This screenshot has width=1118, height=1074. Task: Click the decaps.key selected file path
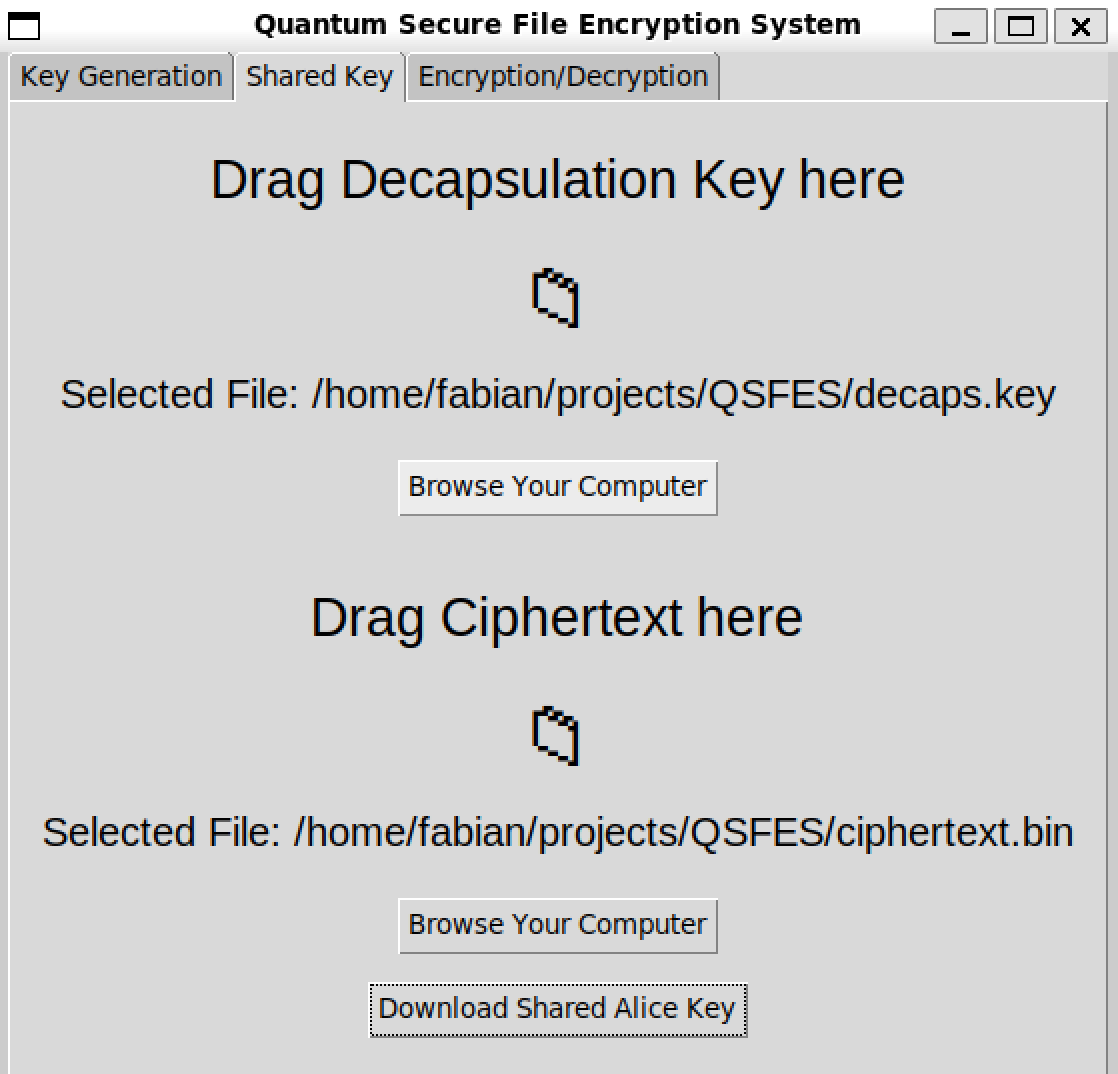click(x=558, y=395)
